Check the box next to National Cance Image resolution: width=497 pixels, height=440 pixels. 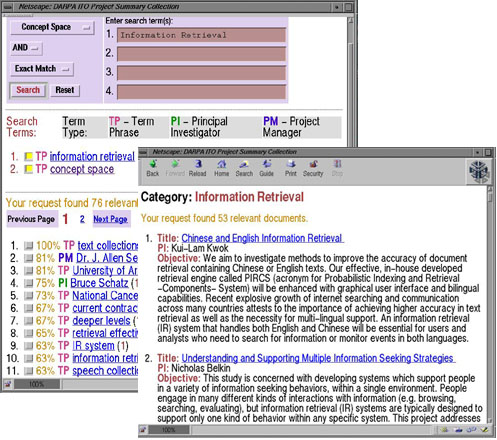(29, 295)
